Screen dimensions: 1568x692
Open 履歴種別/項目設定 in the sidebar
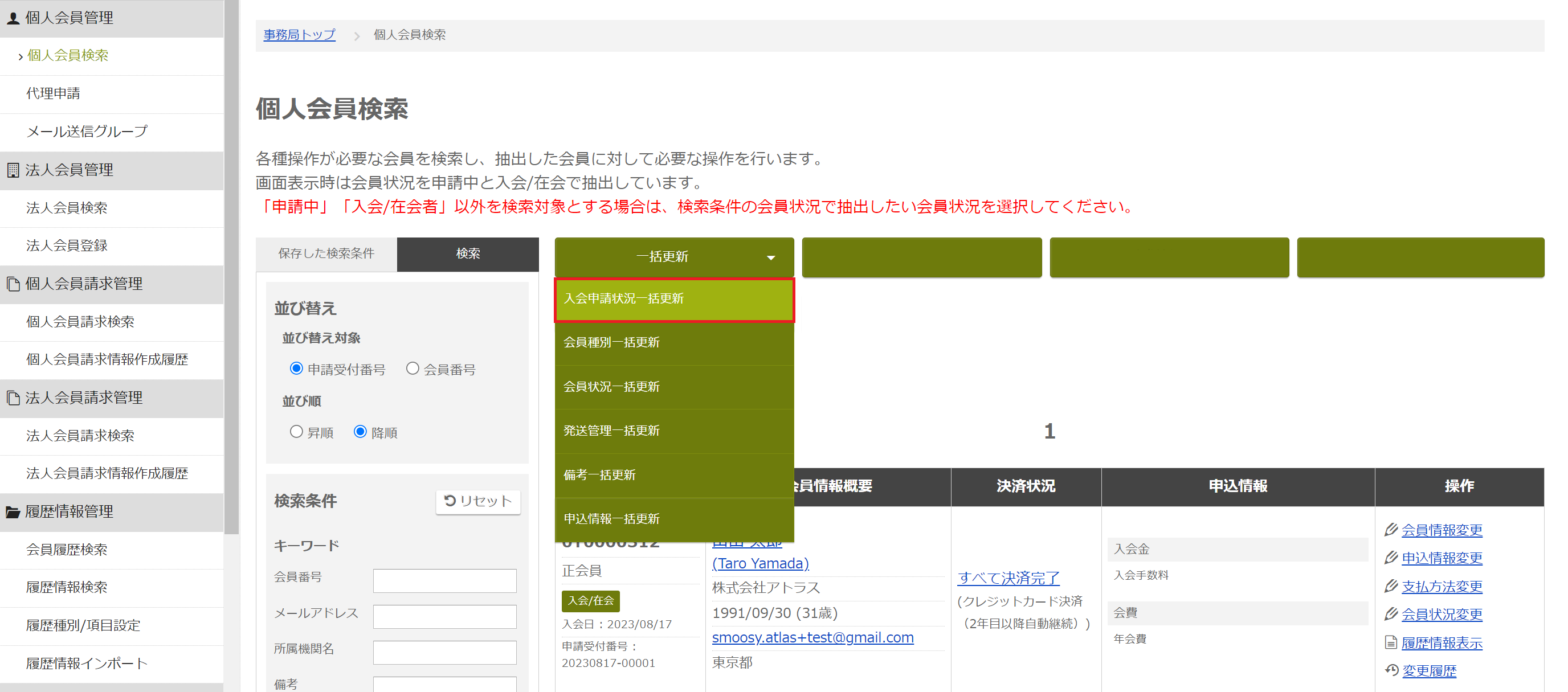pyautogui.click(x=83, y=626)
